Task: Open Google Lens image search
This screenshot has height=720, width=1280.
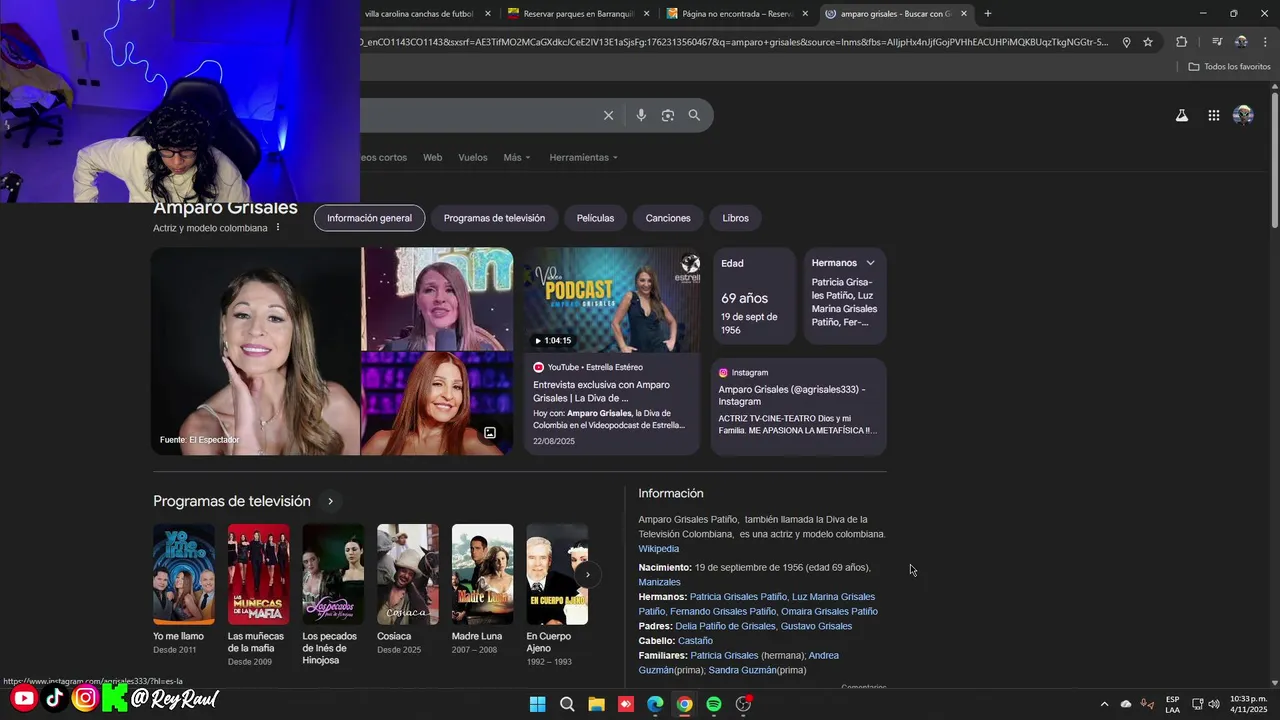Action: [668, 115]
